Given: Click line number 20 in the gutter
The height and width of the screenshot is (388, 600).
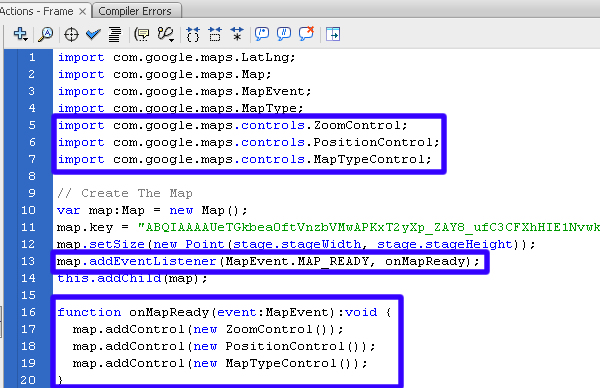Looking at the screenshot, I should 28,380.
